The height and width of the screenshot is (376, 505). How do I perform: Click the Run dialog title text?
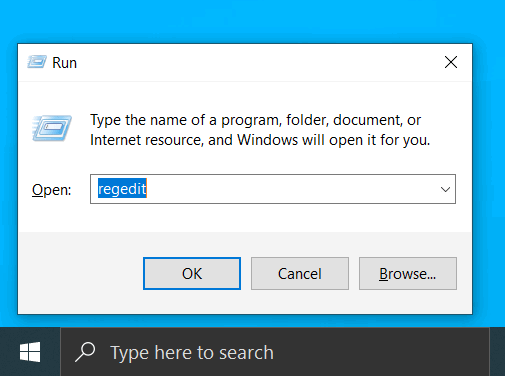click(x=64, y=63)
